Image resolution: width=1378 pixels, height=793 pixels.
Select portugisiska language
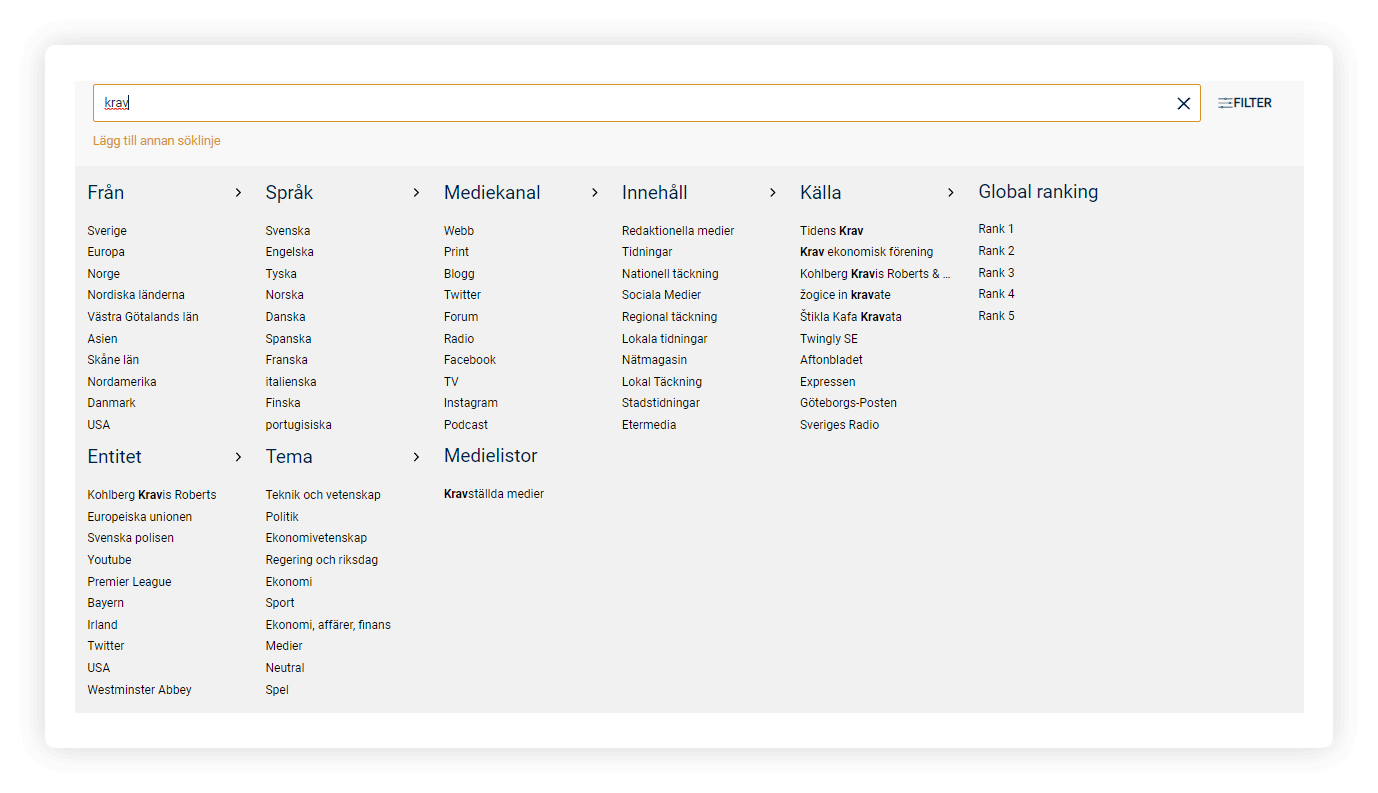[299, 425]
